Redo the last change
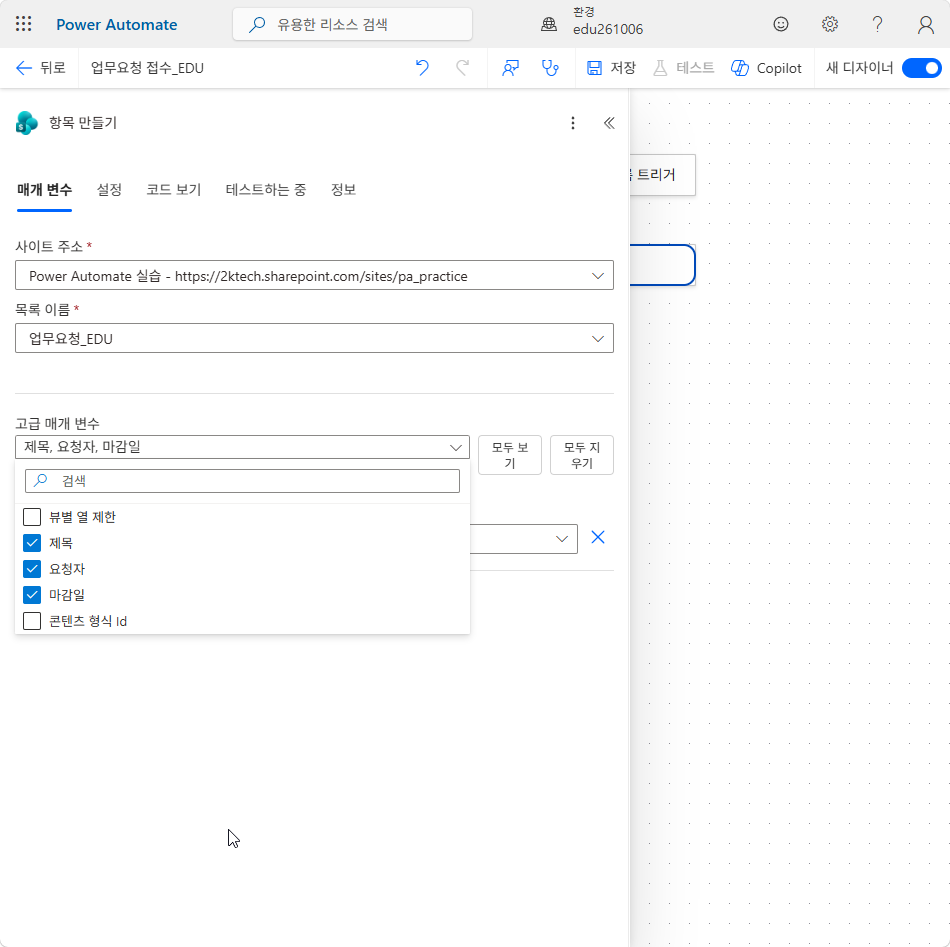Viewport: 950px width, 947px height. click(x=462, y=68)
